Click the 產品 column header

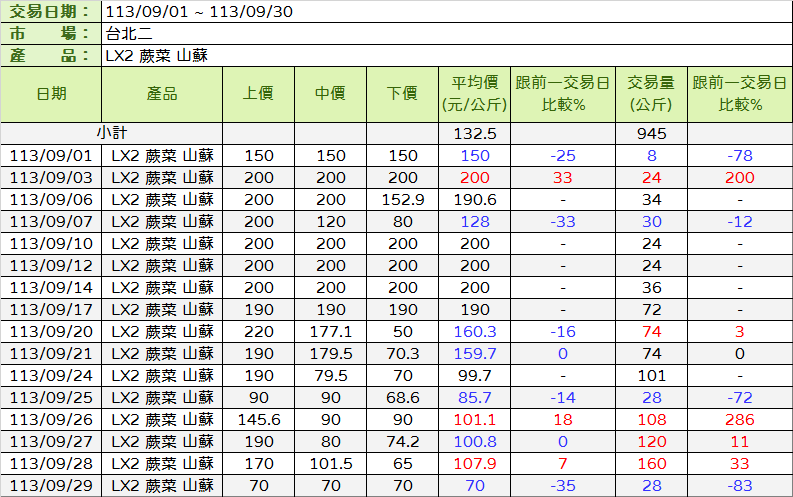point(161,94)
